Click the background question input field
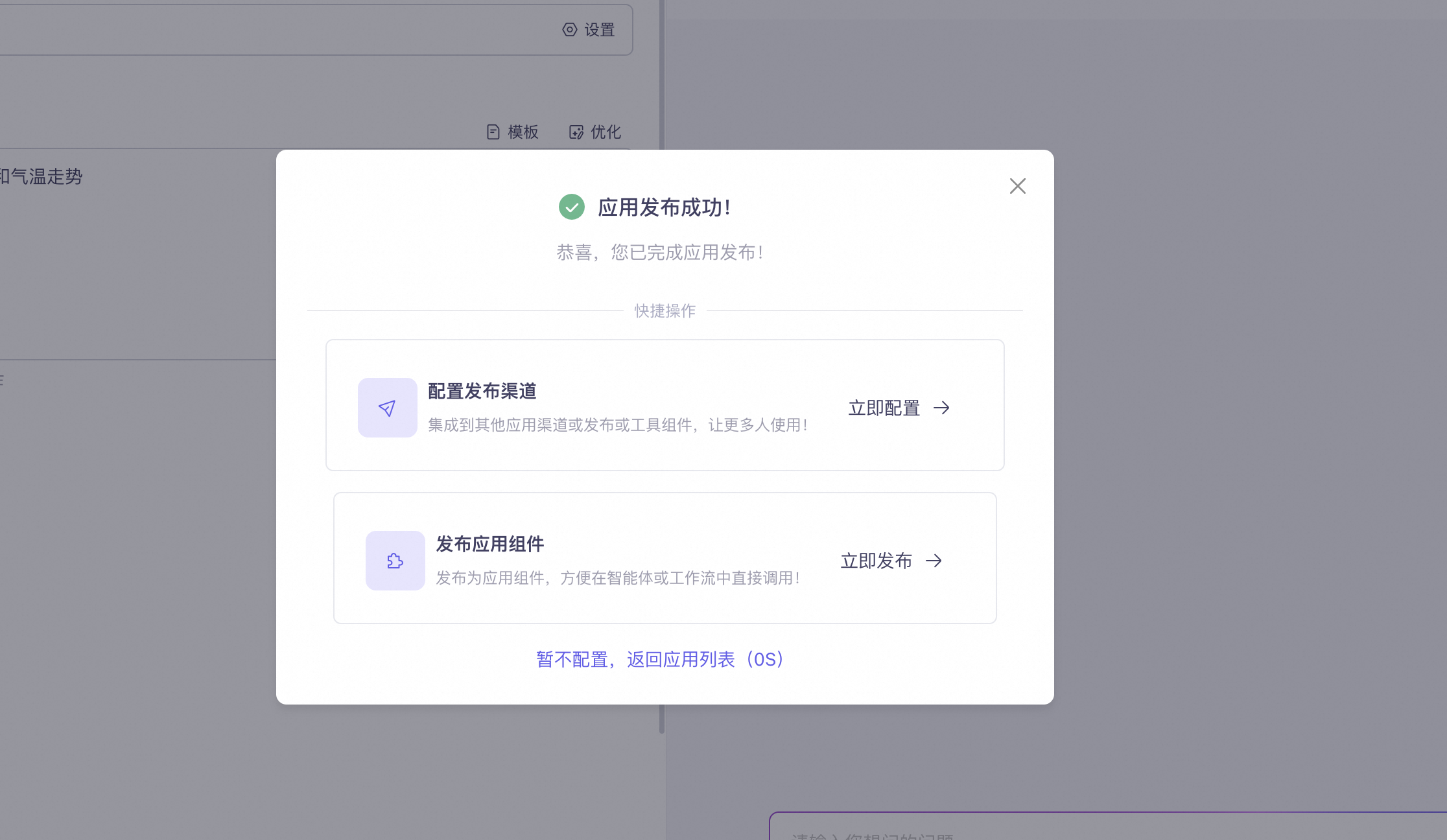This screenshot has height=840, width=1447. click(1108, 826)
